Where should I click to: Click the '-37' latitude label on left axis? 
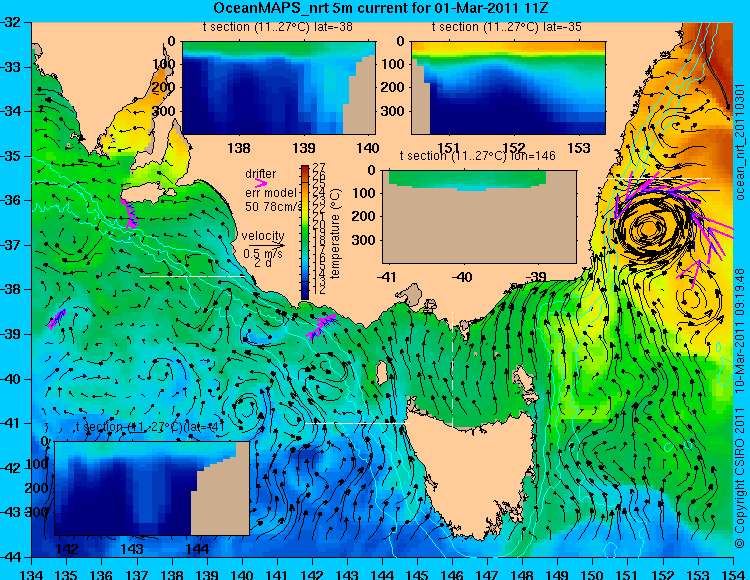tap(11, 245)
